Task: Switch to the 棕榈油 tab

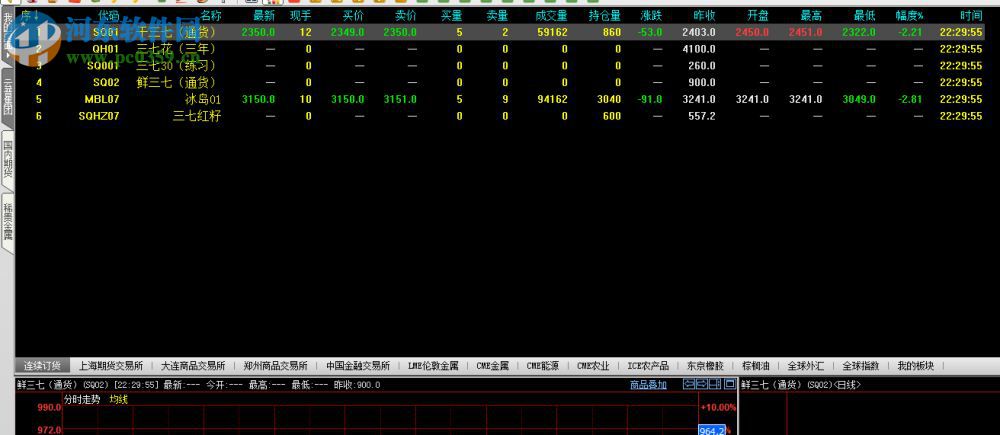Action: (x=756, y=366)
